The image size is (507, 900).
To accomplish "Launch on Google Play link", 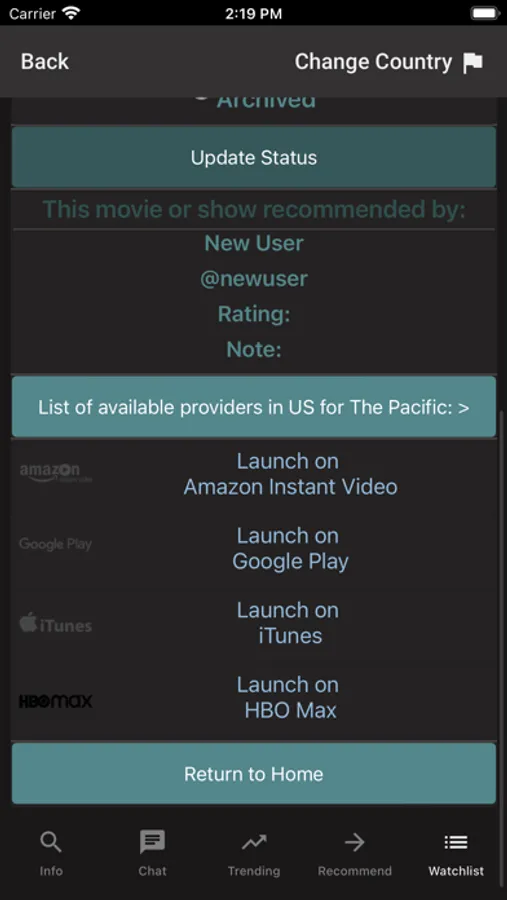I will [x=290, y=549].
